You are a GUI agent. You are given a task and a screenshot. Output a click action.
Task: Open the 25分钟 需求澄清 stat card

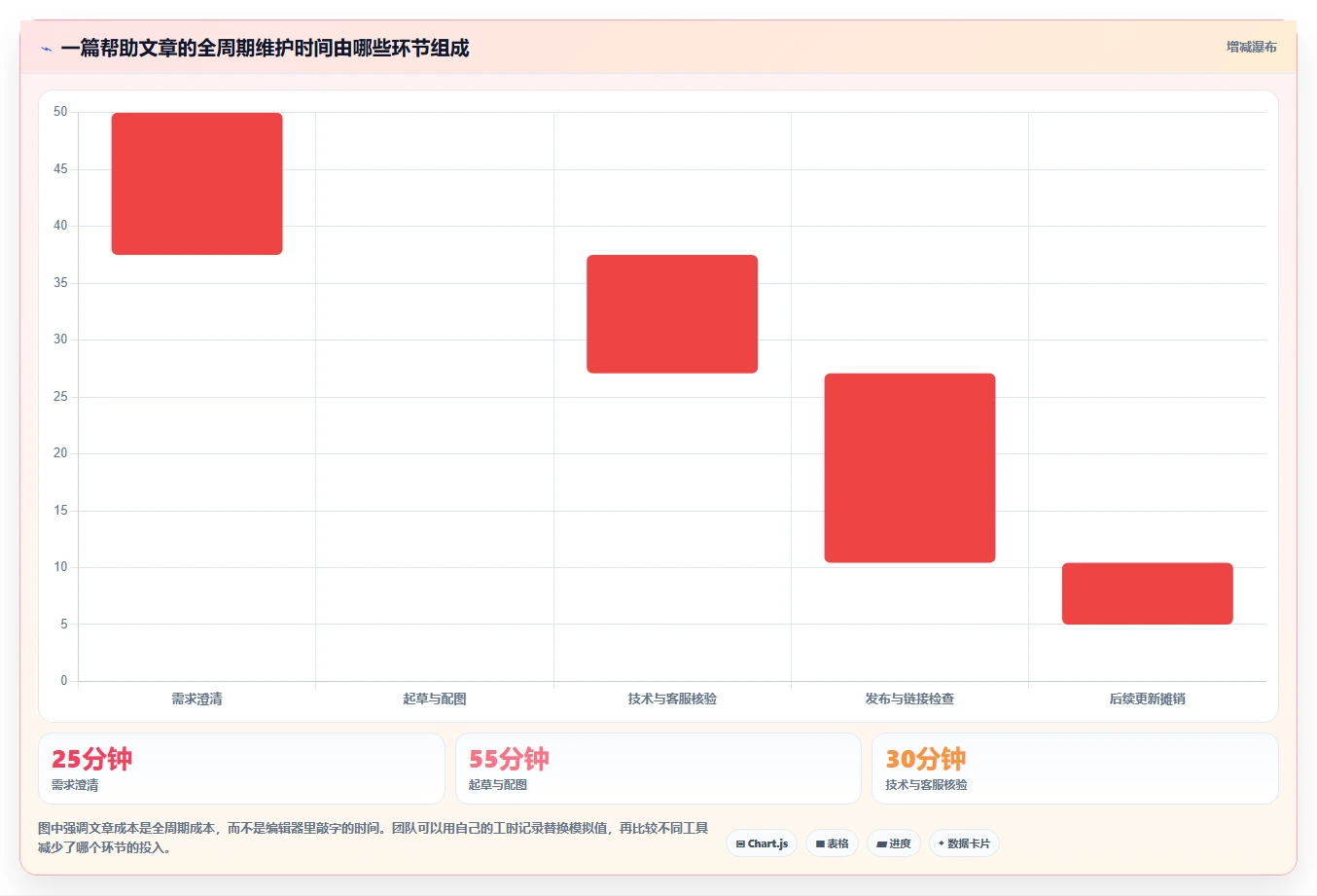(241, 769)
